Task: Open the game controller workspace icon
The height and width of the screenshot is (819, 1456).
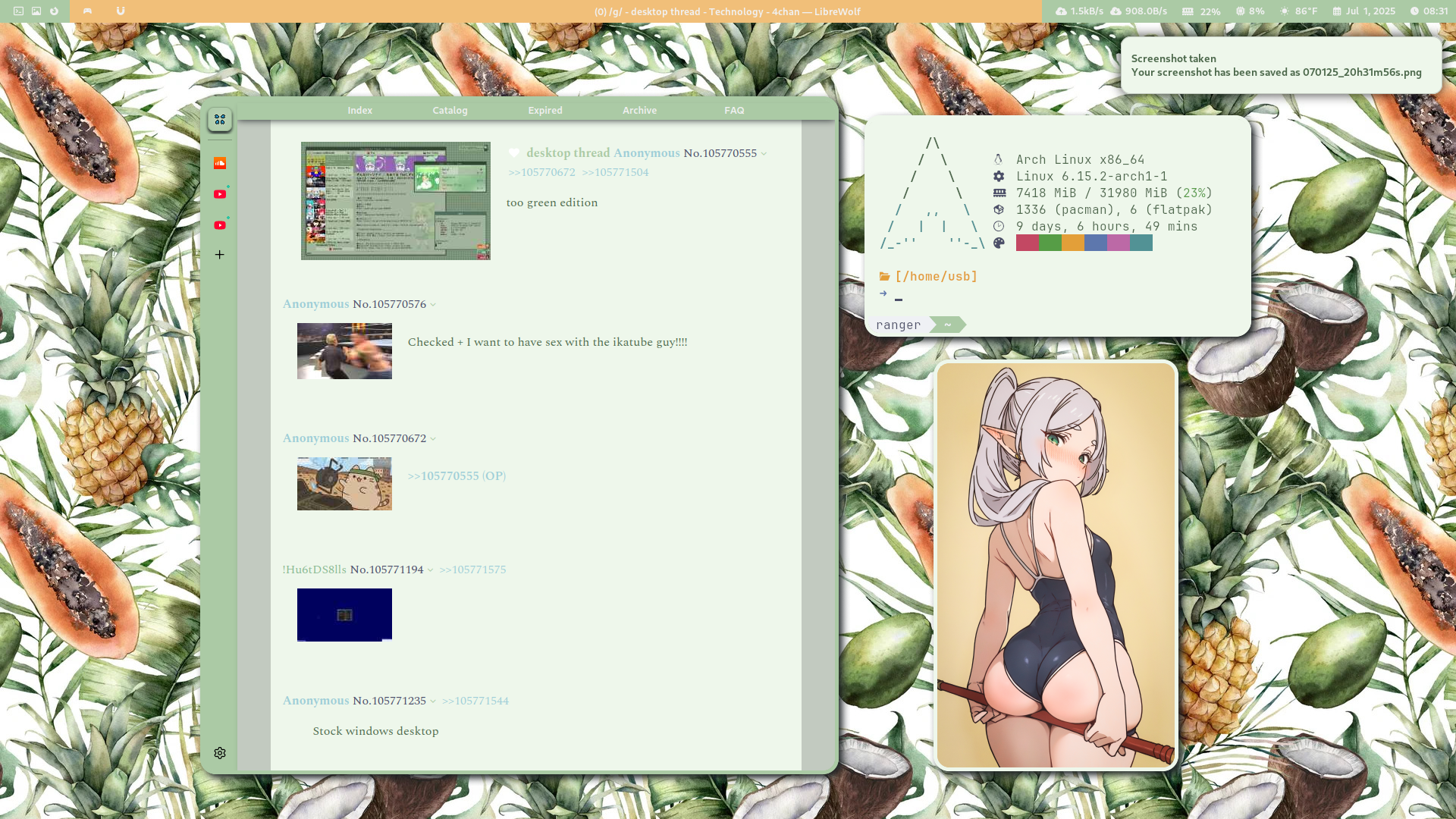Action: (x=87, y=11)
